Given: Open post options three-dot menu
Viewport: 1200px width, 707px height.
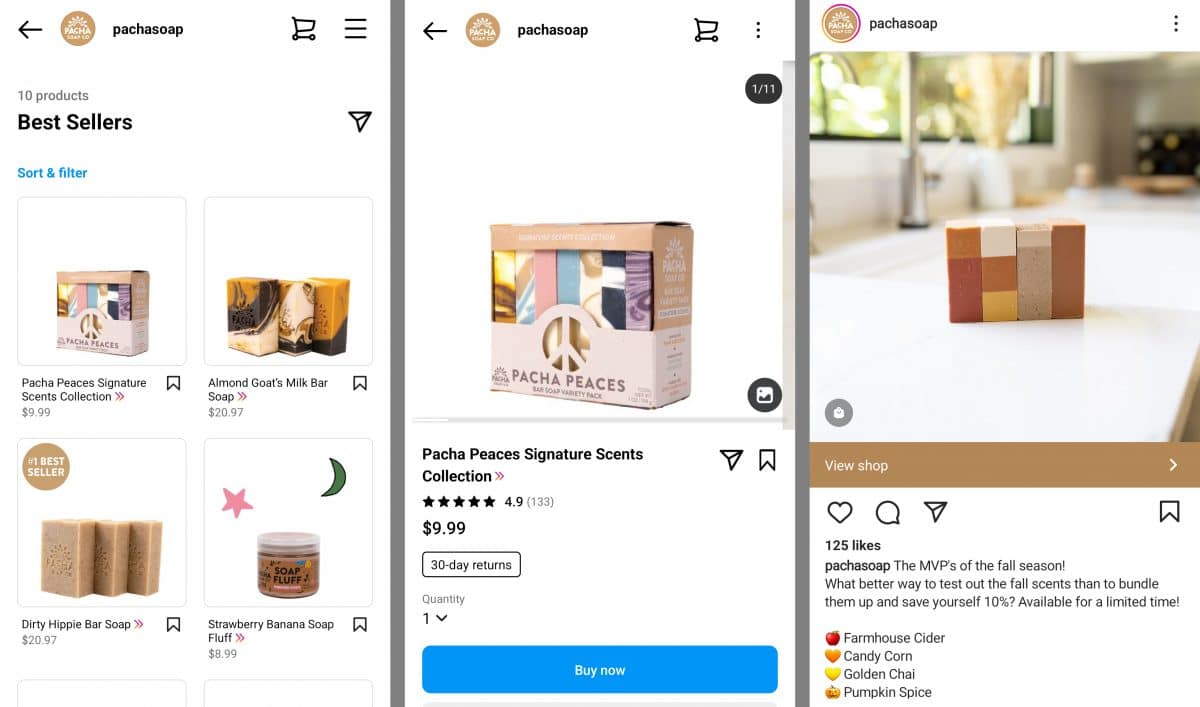Looking at the screenshot, I should pyautogui.click(x=1176, y=24).
